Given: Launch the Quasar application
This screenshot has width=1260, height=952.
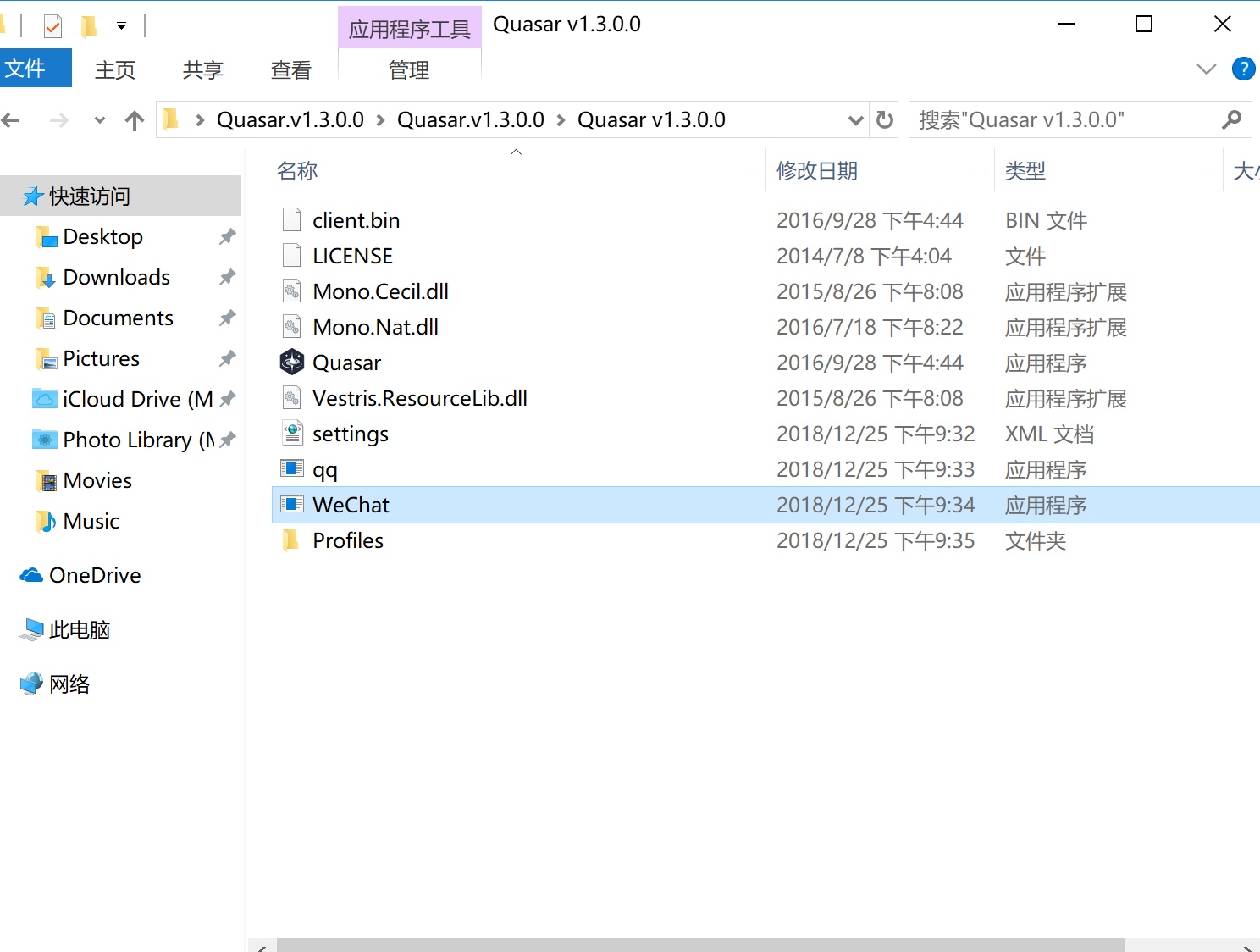Looking at the screenshot, I should click(x=345, y=362).
